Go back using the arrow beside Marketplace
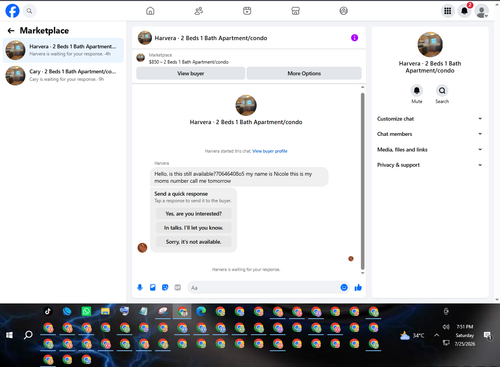This screenshot has height=367, width=500. tap(11, 31)
